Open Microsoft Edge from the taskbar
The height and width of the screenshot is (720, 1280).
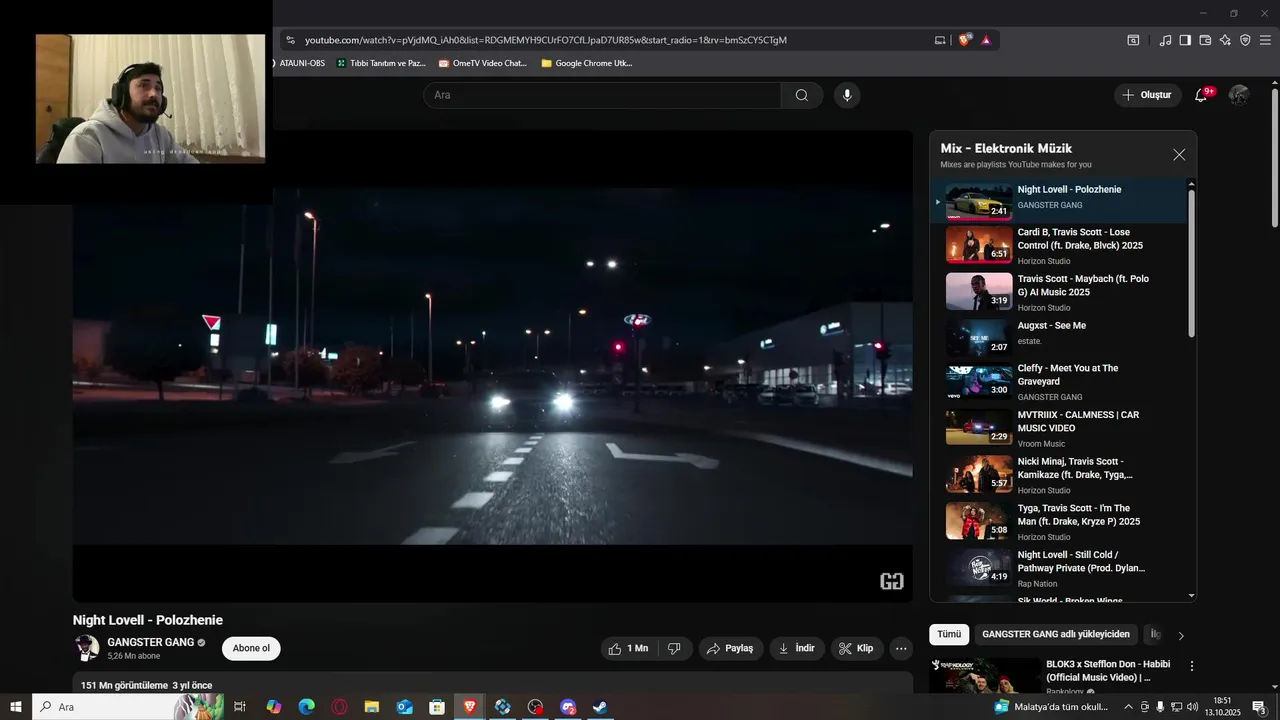(307, 707)
